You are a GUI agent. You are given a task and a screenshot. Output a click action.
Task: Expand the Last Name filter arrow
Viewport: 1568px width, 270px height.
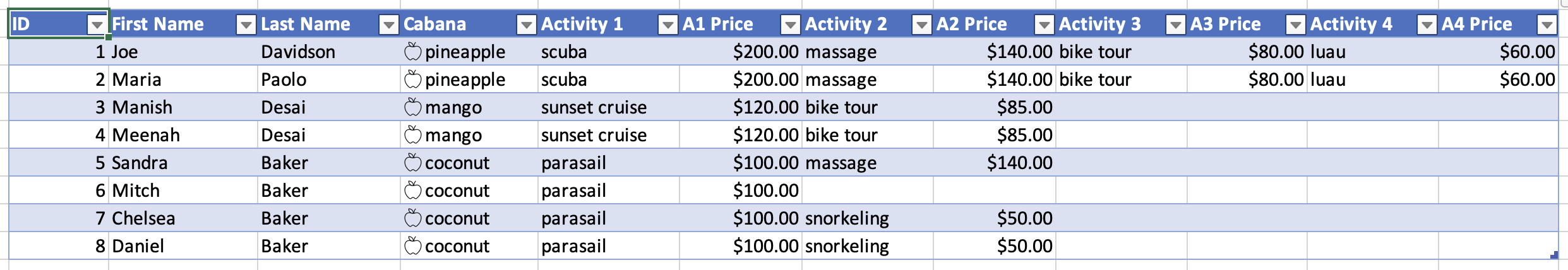click(388, 25)
